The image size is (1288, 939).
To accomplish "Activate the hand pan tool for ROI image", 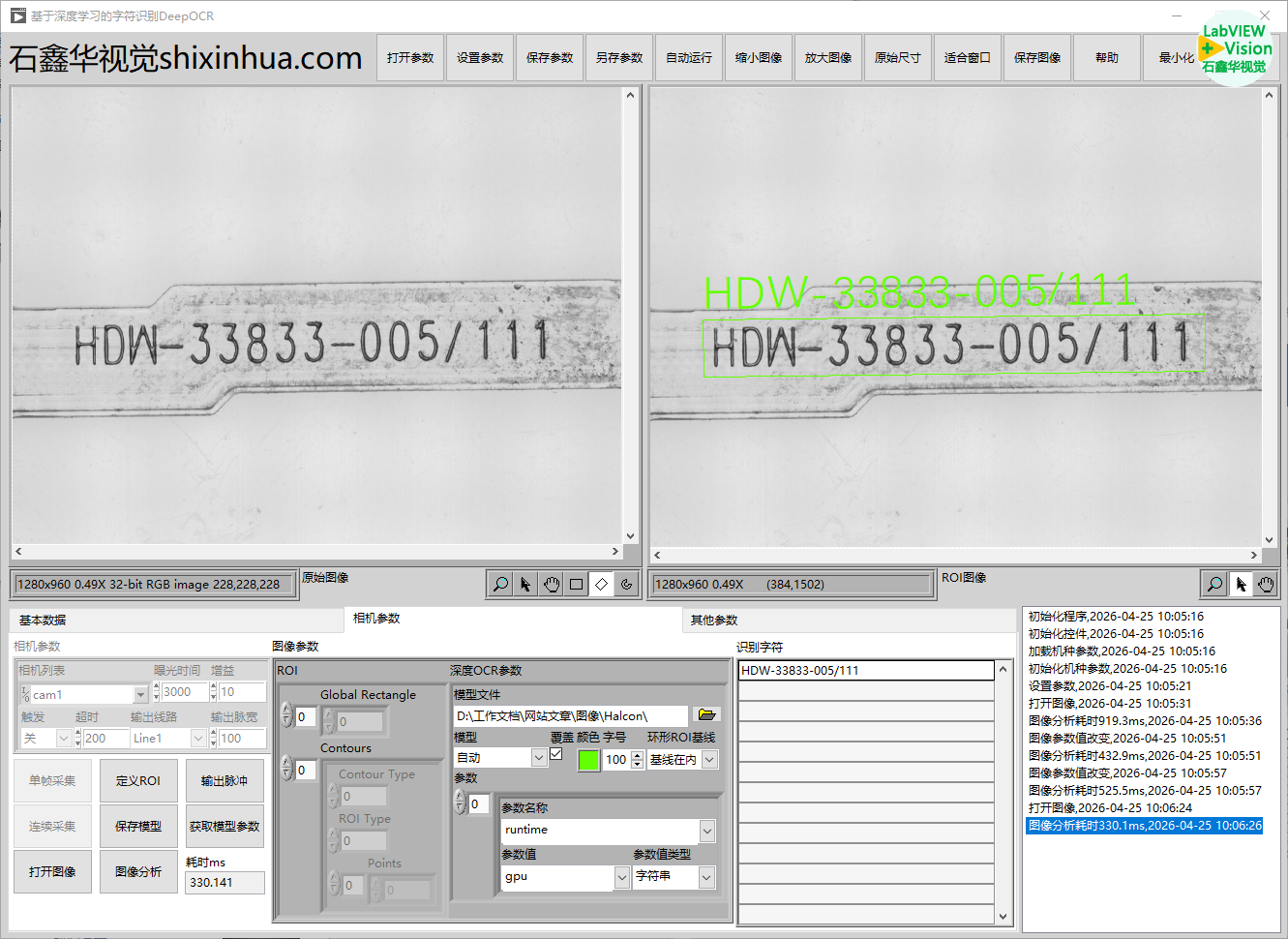I will 1266,584.
